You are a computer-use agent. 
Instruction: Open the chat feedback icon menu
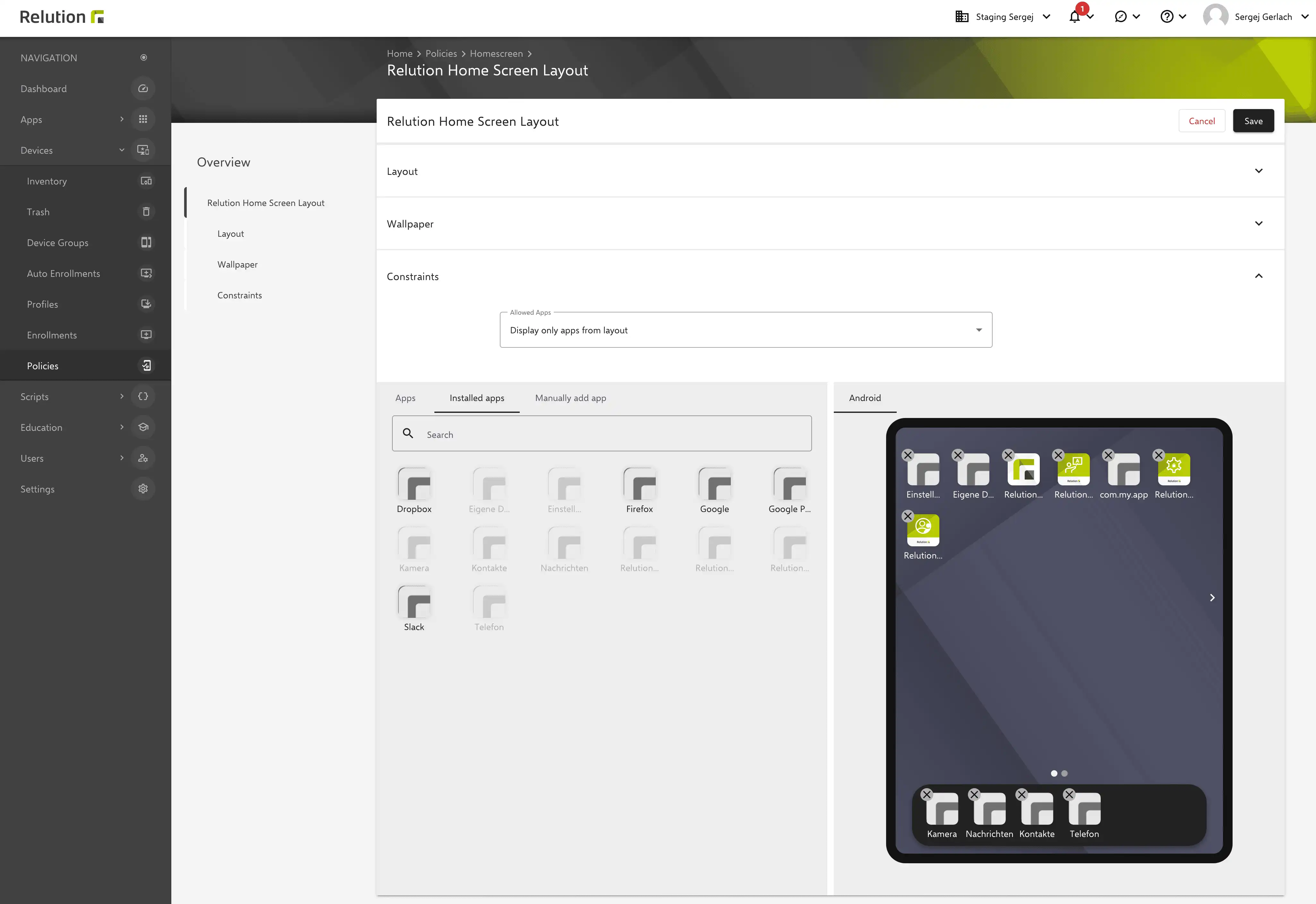click(x=1120, y=17)
